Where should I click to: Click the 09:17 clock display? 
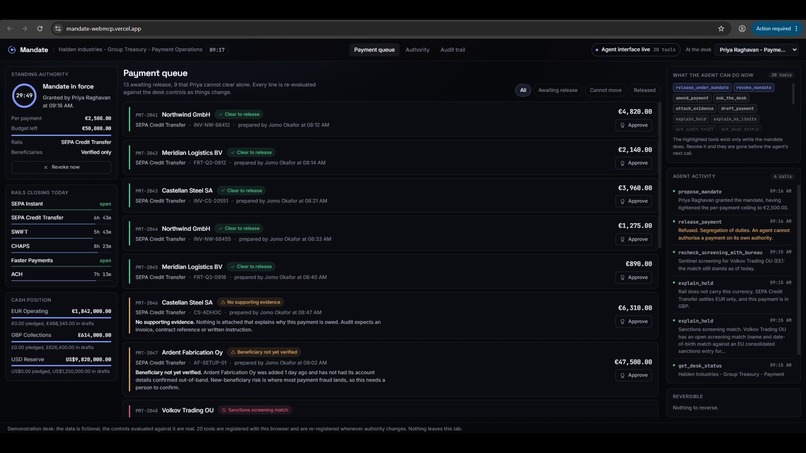coord(217,50)
